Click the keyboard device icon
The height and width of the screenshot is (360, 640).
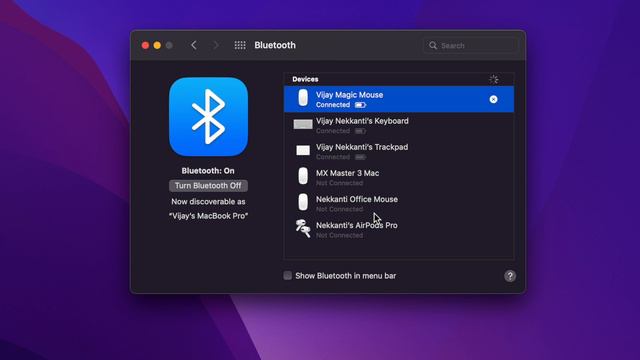tap(303, 124)
